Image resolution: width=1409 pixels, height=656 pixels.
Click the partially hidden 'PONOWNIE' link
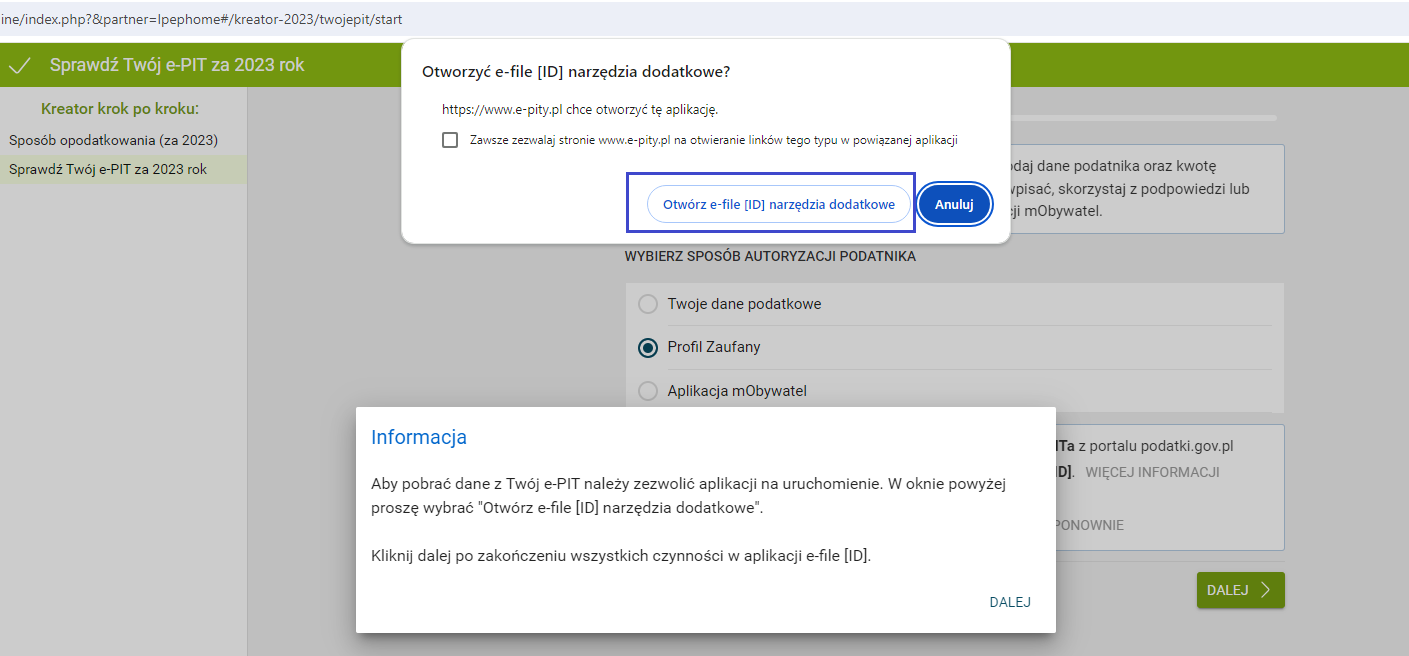(1090, 525)
